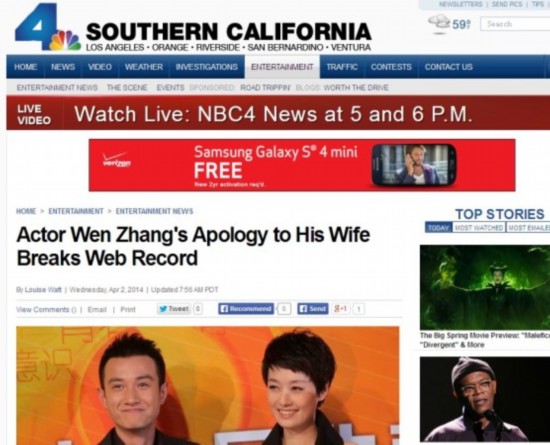Open the Entertainment menu item
Image resolution: width=550 pixels, height=445 pixels.
(x=282, y=67)
